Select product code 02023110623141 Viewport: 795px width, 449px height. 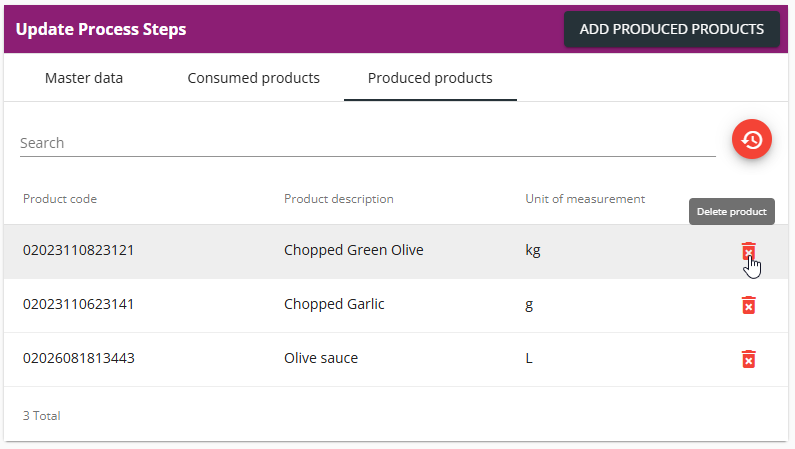click(x=79, y=304)
